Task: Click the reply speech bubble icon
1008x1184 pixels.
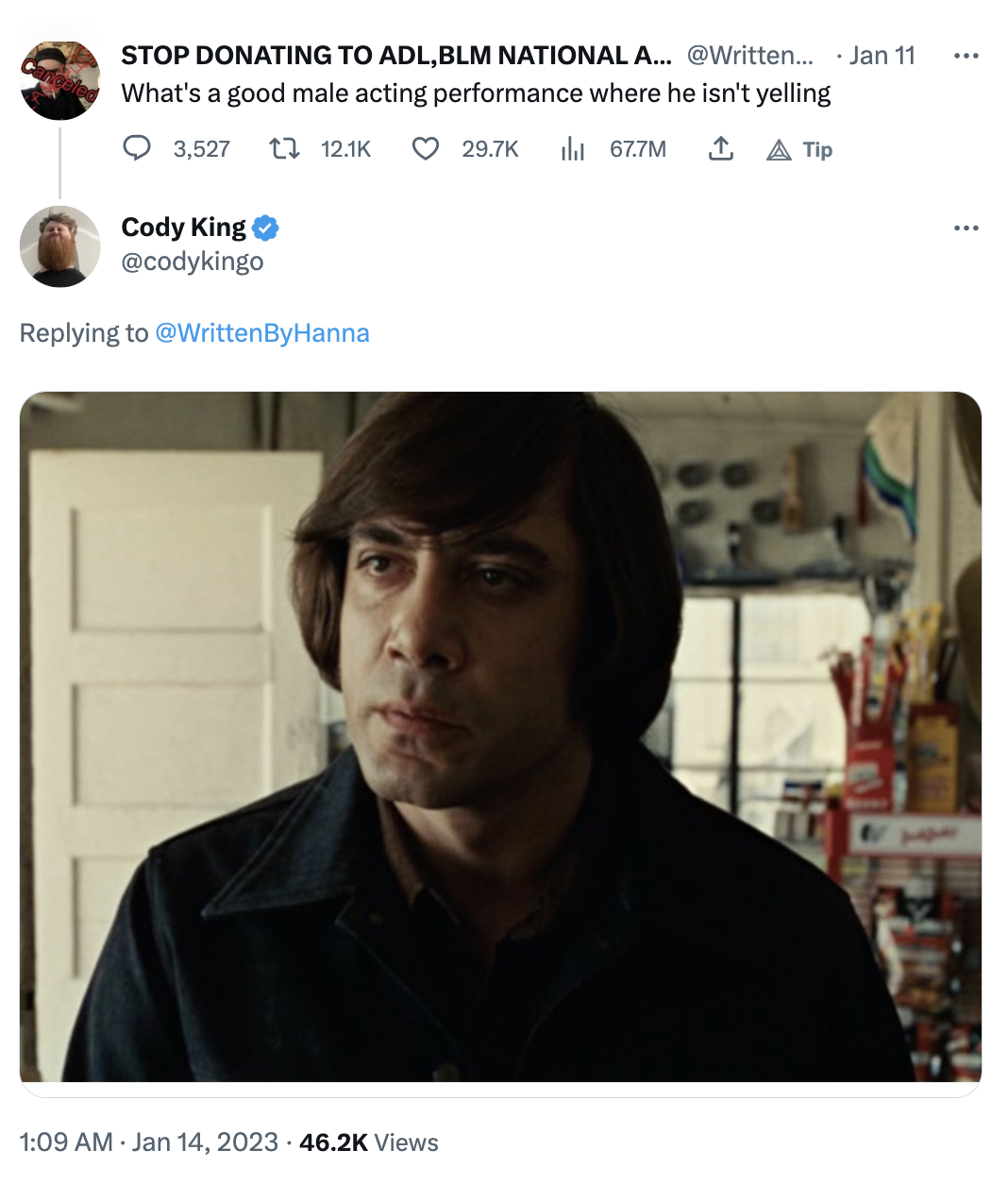Action: point(137,148)
